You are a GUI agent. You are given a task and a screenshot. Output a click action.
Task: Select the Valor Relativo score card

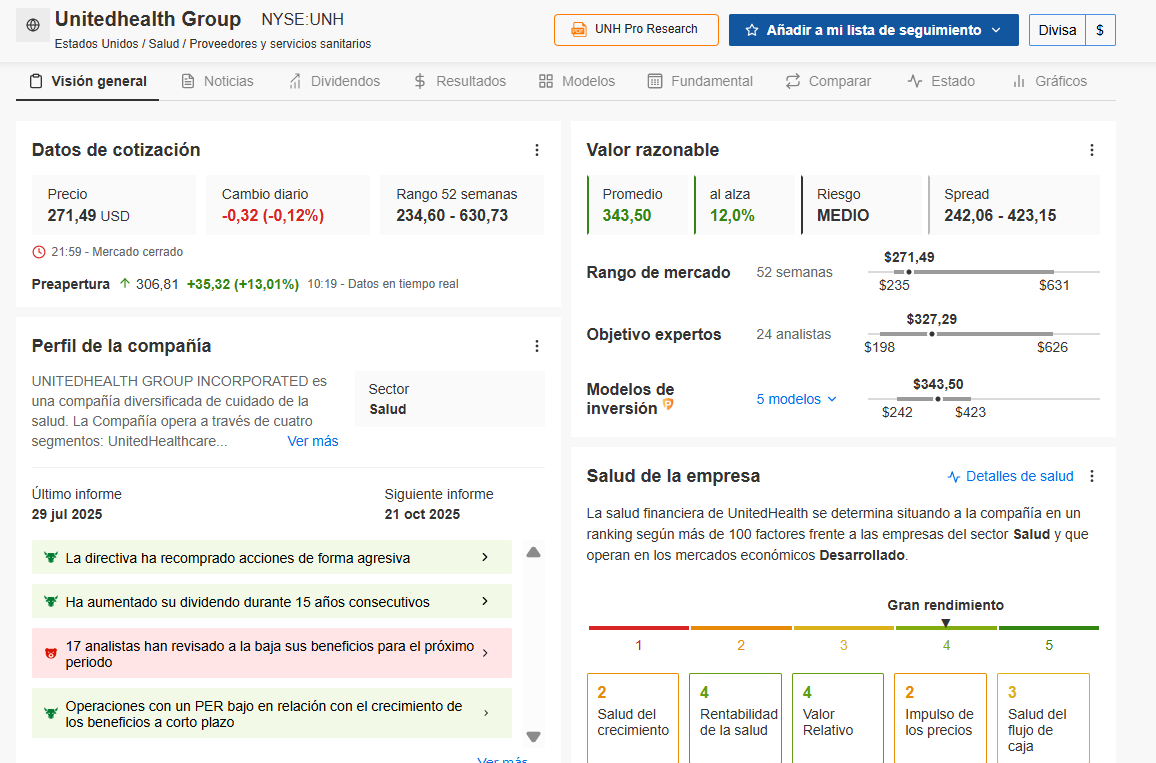click(838, 718)
